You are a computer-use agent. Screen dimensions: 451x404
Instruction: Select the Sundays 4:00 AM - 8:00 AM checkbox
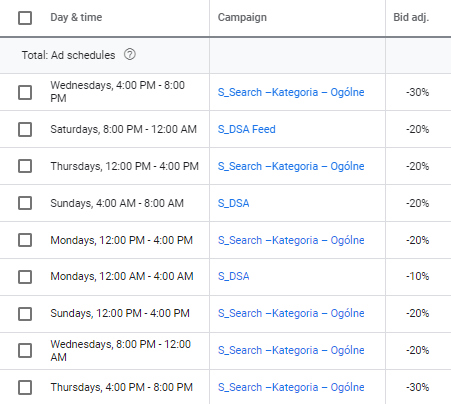click(x=25, y=203)
